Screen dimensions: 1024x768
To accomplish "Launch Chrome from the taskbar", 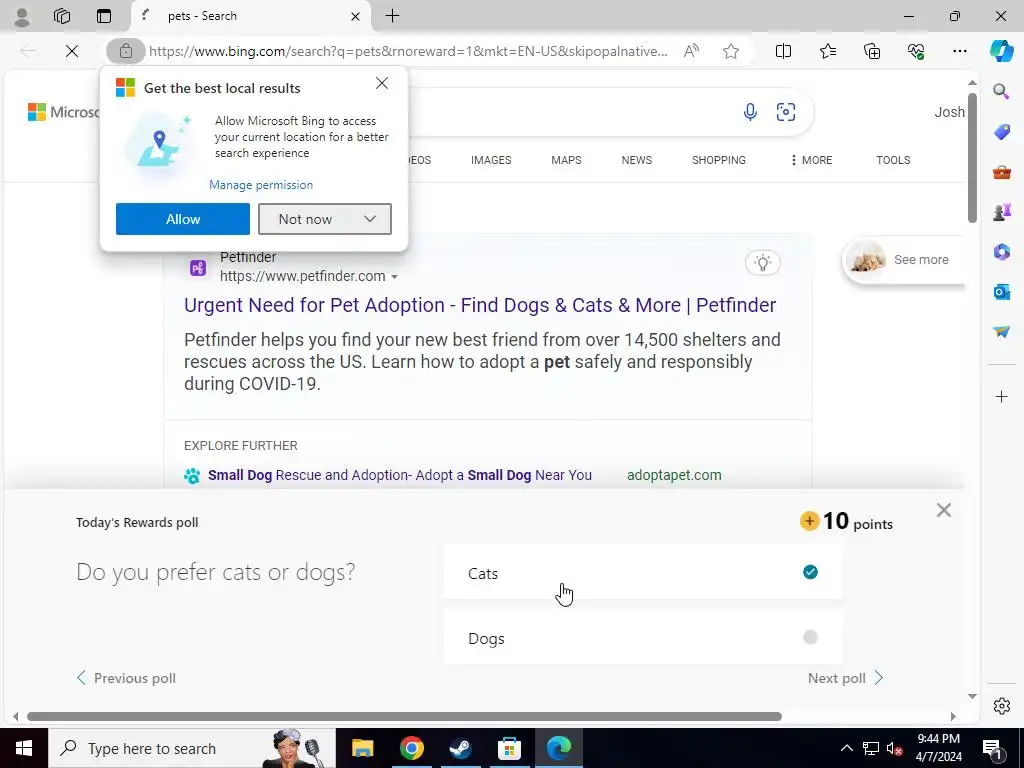I will pos(411,748).
